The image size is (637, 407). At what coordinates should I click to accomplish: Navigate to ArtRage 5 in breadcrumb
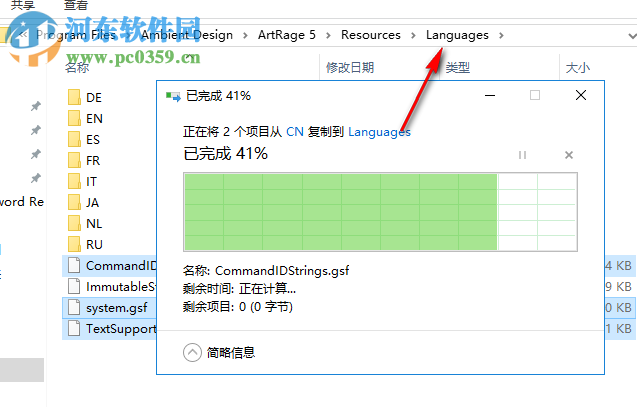[x=287, y=35]
